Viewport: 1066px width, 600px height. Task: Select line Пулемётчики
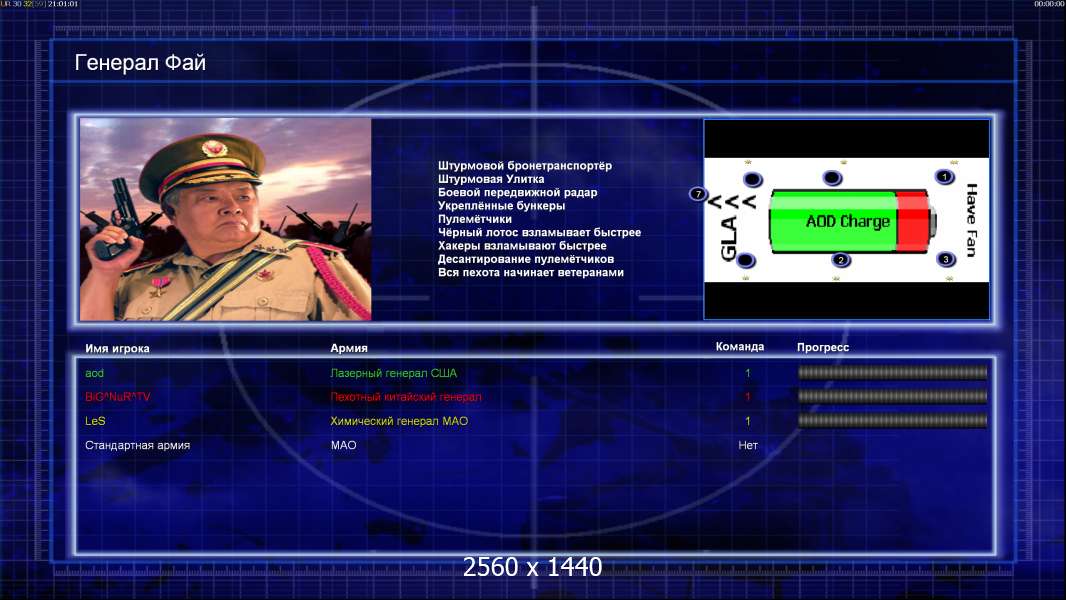click(475, 219)
